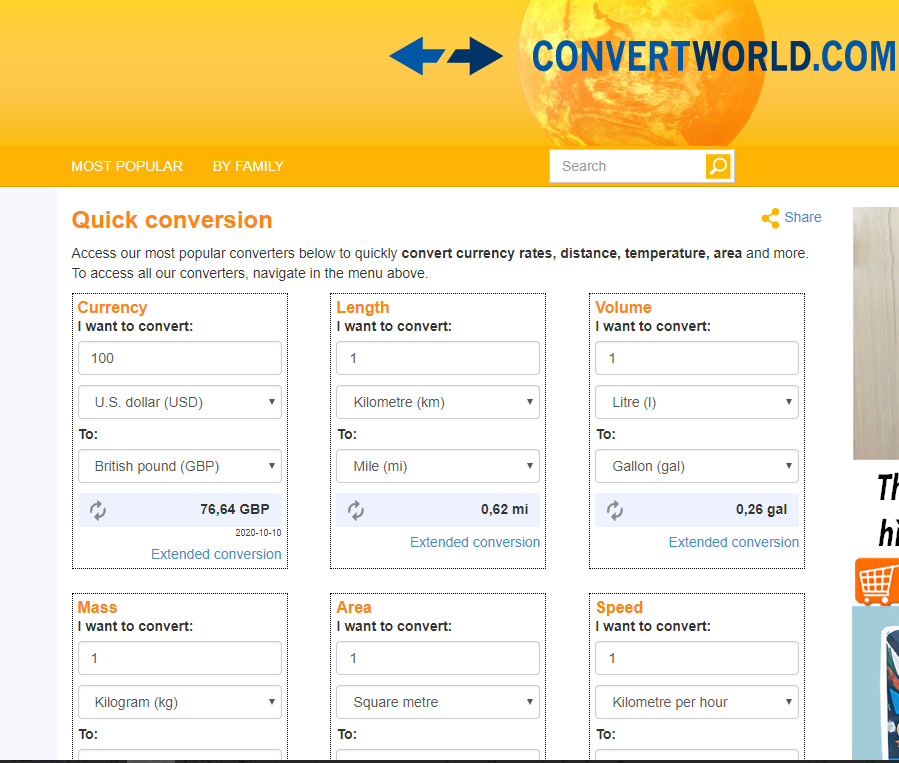The image size is (899, 763).
Task: Click the 76,64 GBP result value
Action: 234,509
